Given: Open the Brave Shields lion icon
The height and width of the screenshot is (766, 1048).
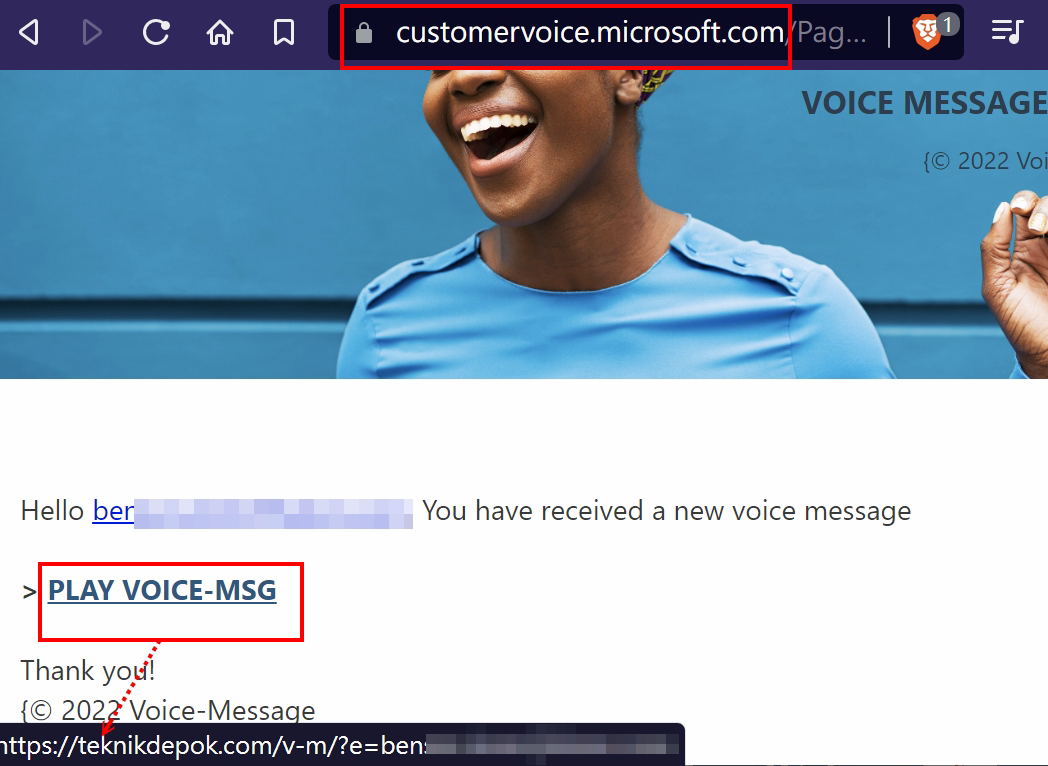Looking at the screenshot, I should (x=927, y=32).
